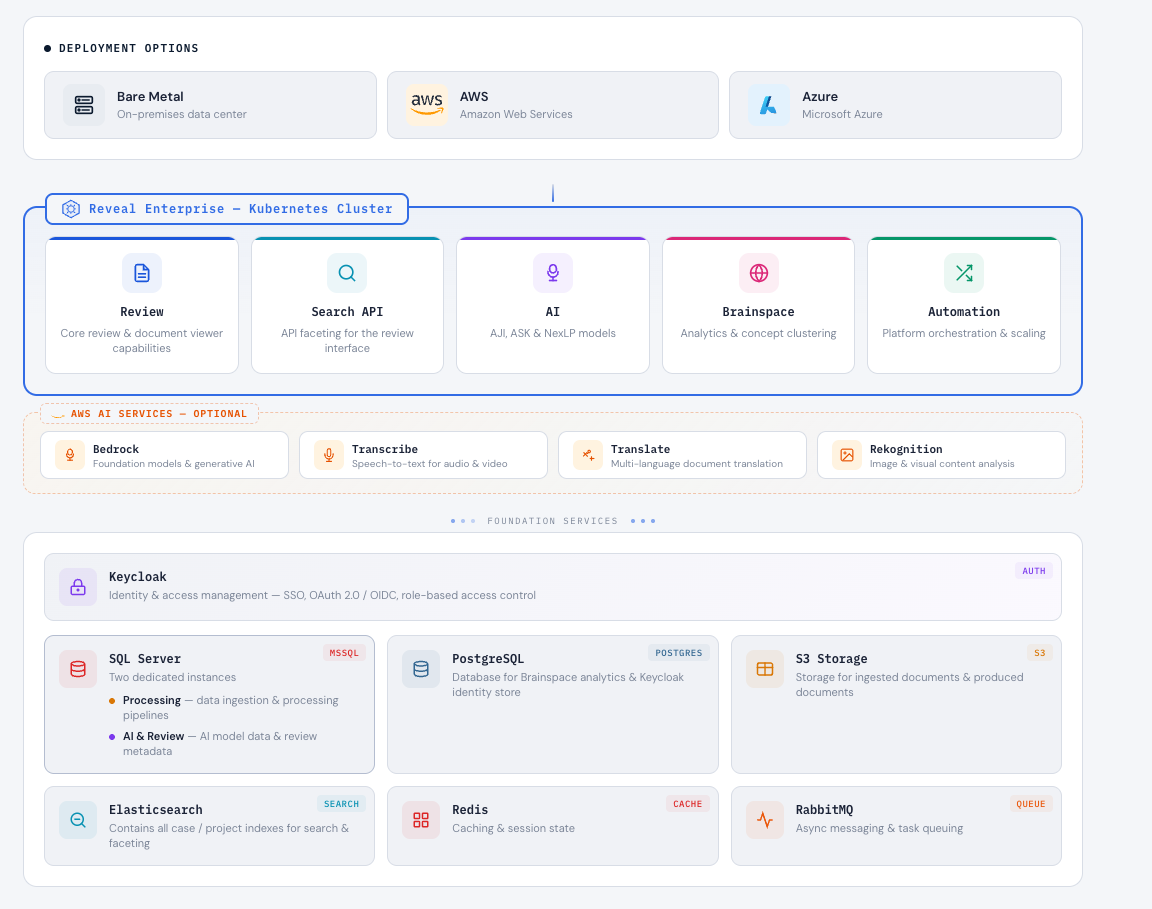Click the Bare Metal server icon
1152x909 pixels.
pos(84,105)
